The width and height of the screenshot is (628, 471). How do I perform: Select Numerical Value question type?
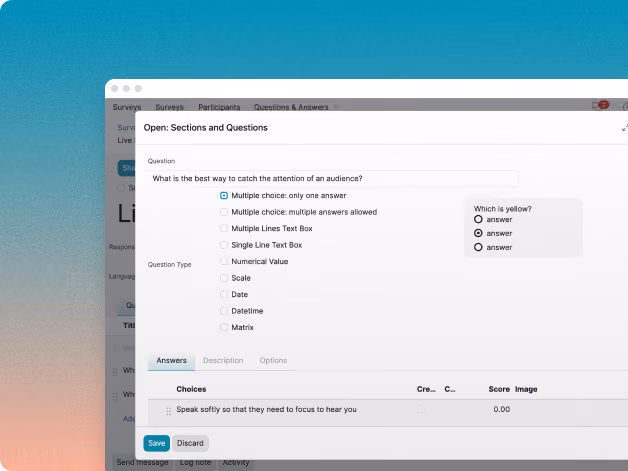tap(224, 262)
